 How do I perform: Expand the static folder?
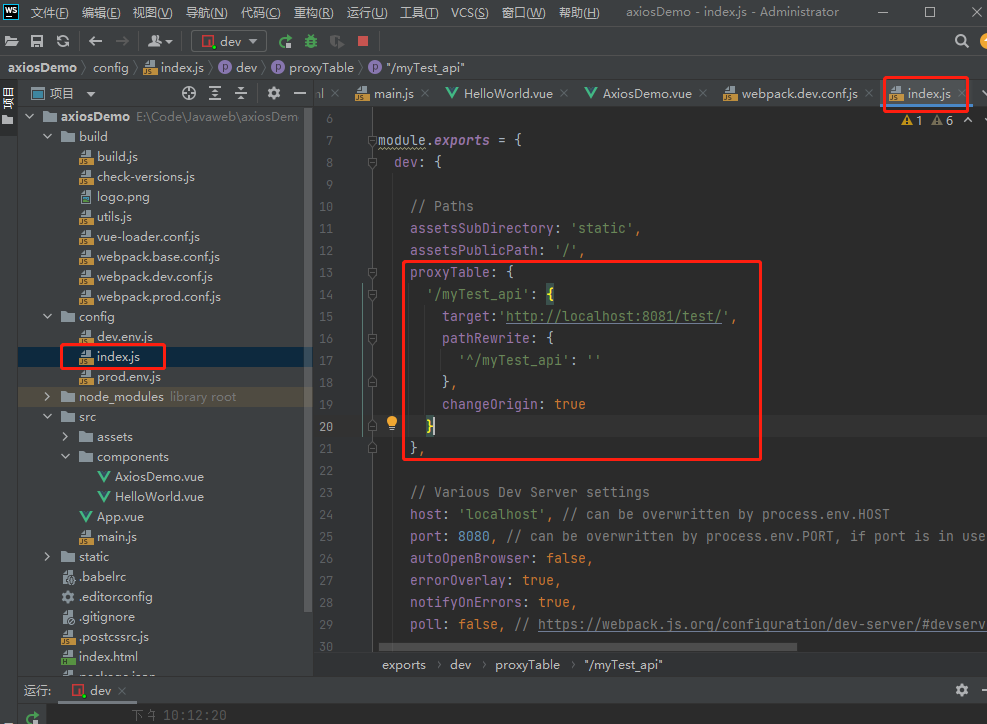pos(48,557)
